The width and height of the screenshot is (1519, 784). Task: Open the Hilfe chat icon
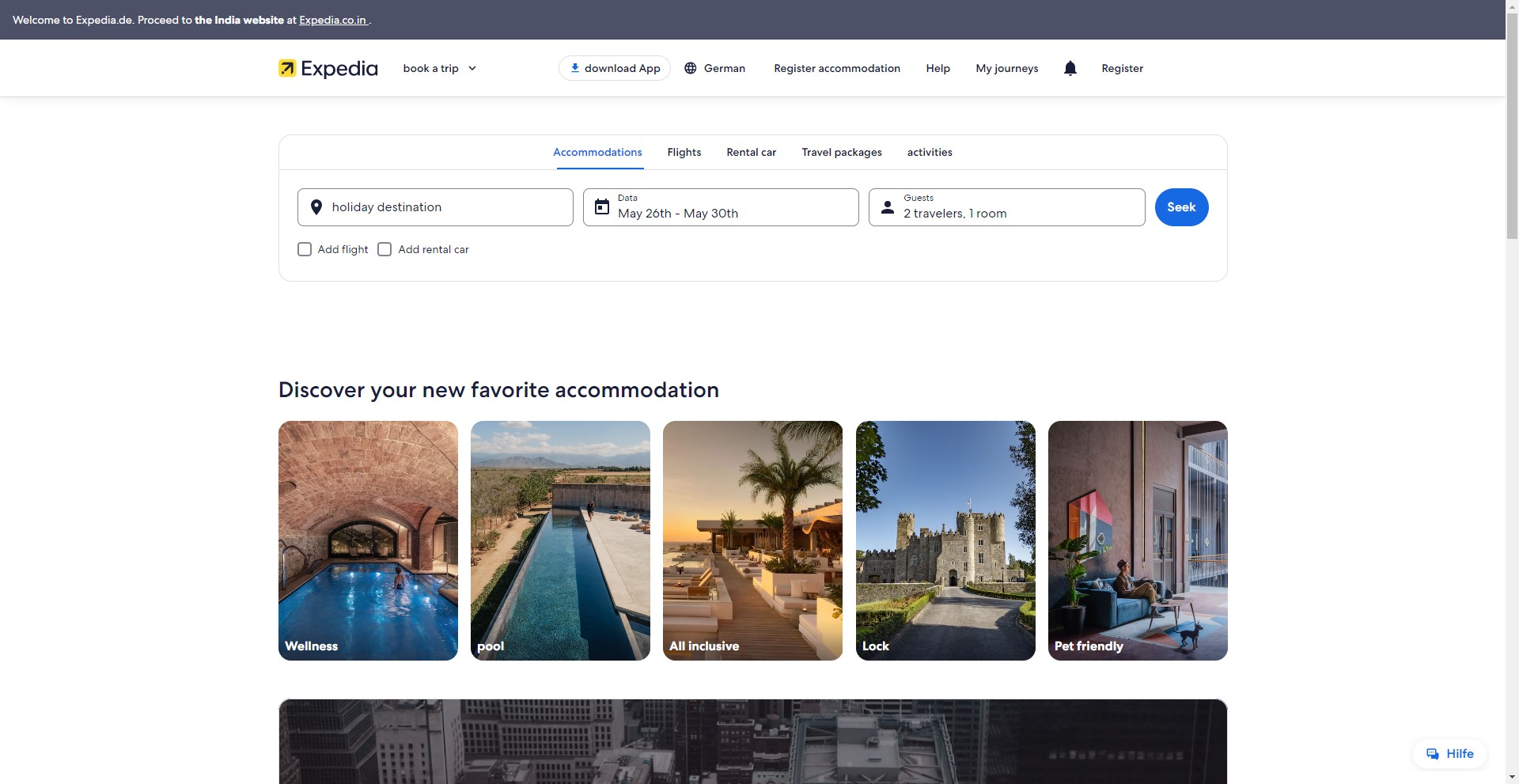click(1433, 754)
